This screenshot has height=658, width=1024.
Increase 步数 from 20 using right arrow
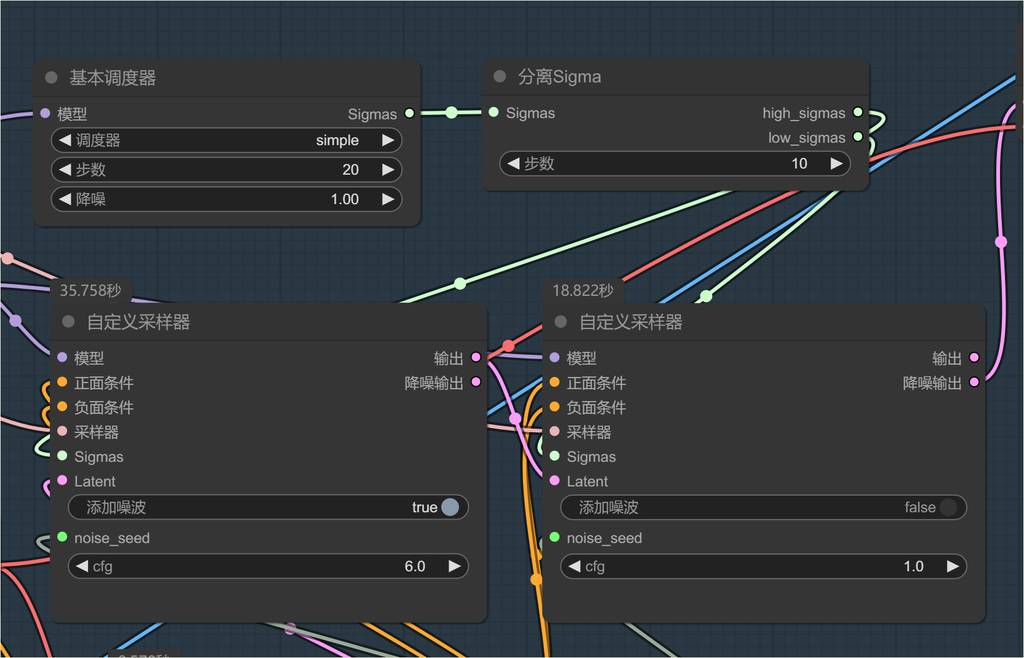(388, 170)
